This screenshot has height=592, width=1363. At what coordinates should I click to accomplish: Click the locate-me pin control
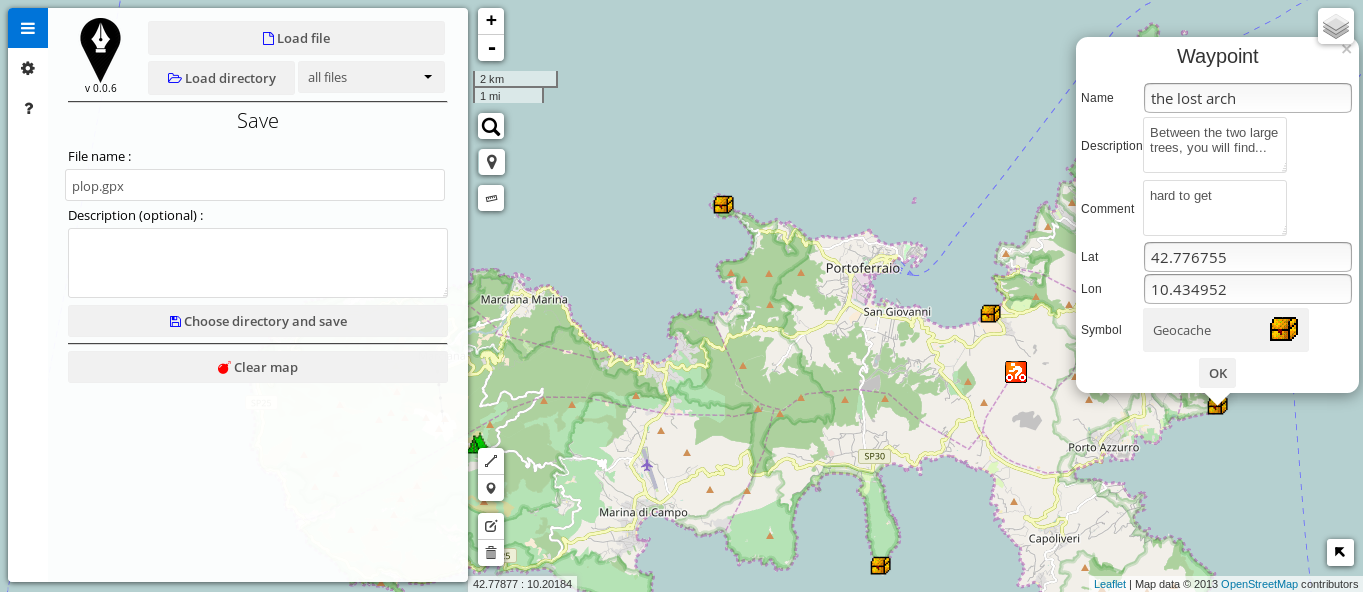[491, 162]
